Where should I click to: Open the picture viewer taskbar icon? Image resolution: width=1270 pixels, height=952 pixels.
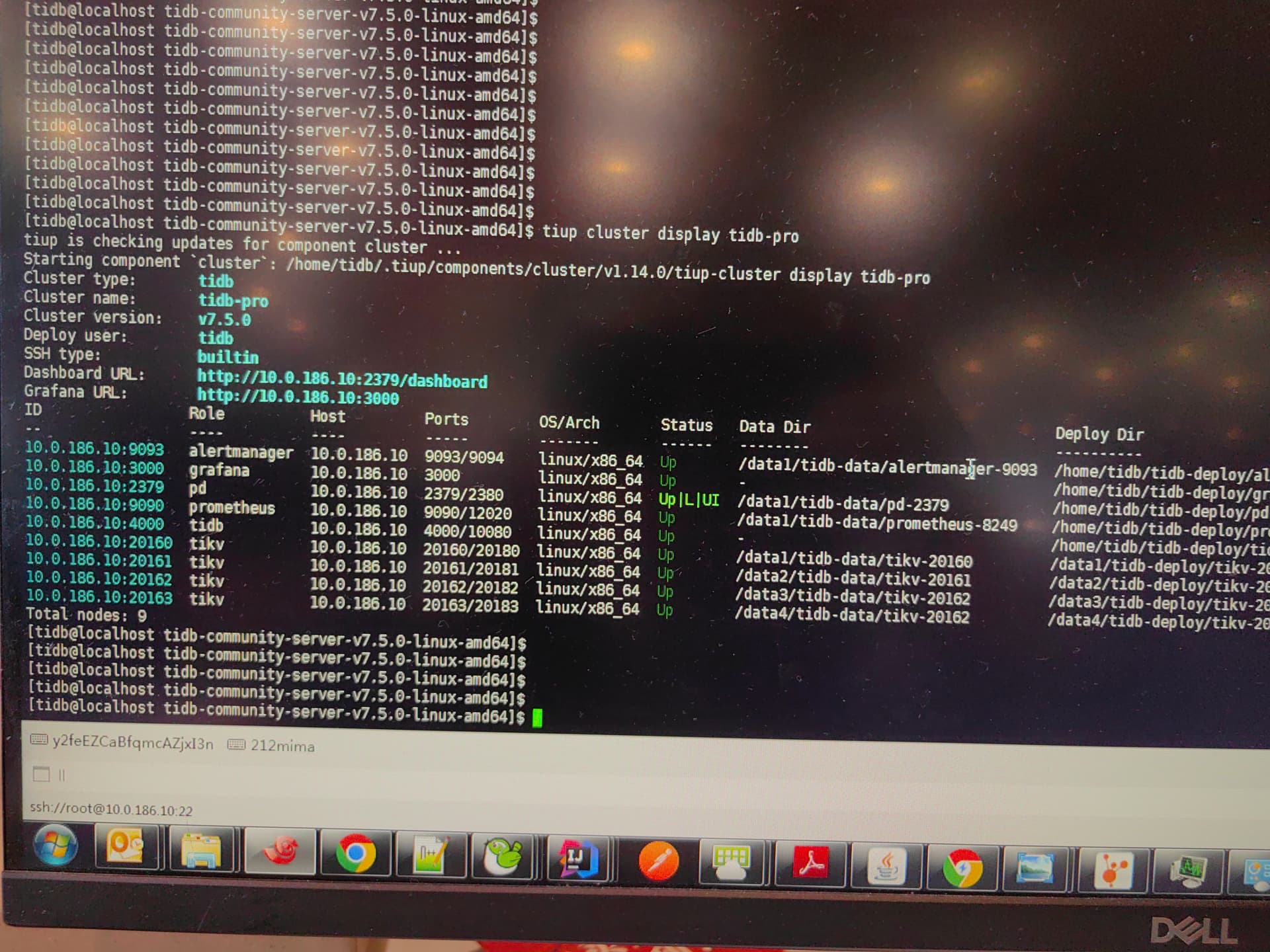coord(1036,869)
